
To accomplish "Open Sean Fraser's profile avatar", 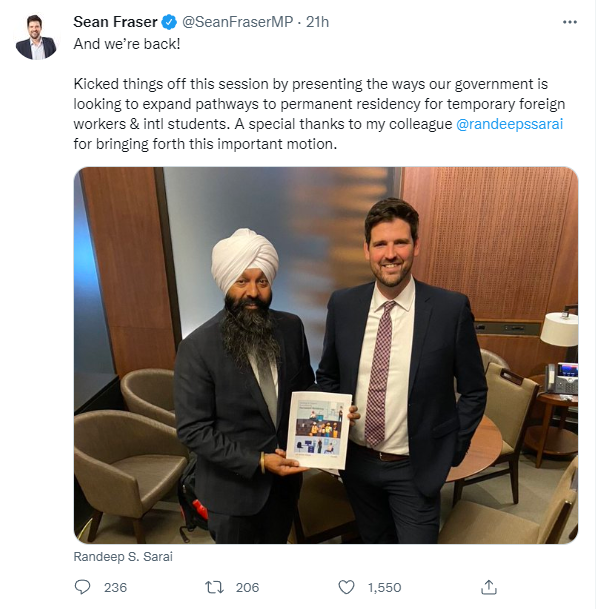I will coord(36,37).
